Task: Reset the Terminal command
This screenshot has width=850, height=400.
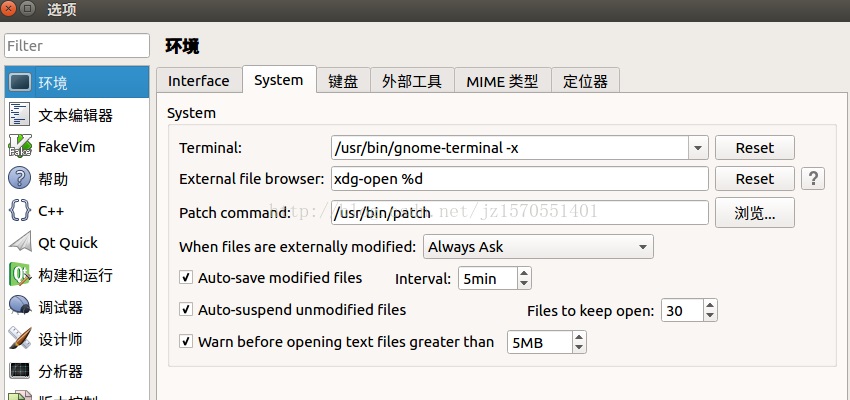Action: (x=754, y=148)
